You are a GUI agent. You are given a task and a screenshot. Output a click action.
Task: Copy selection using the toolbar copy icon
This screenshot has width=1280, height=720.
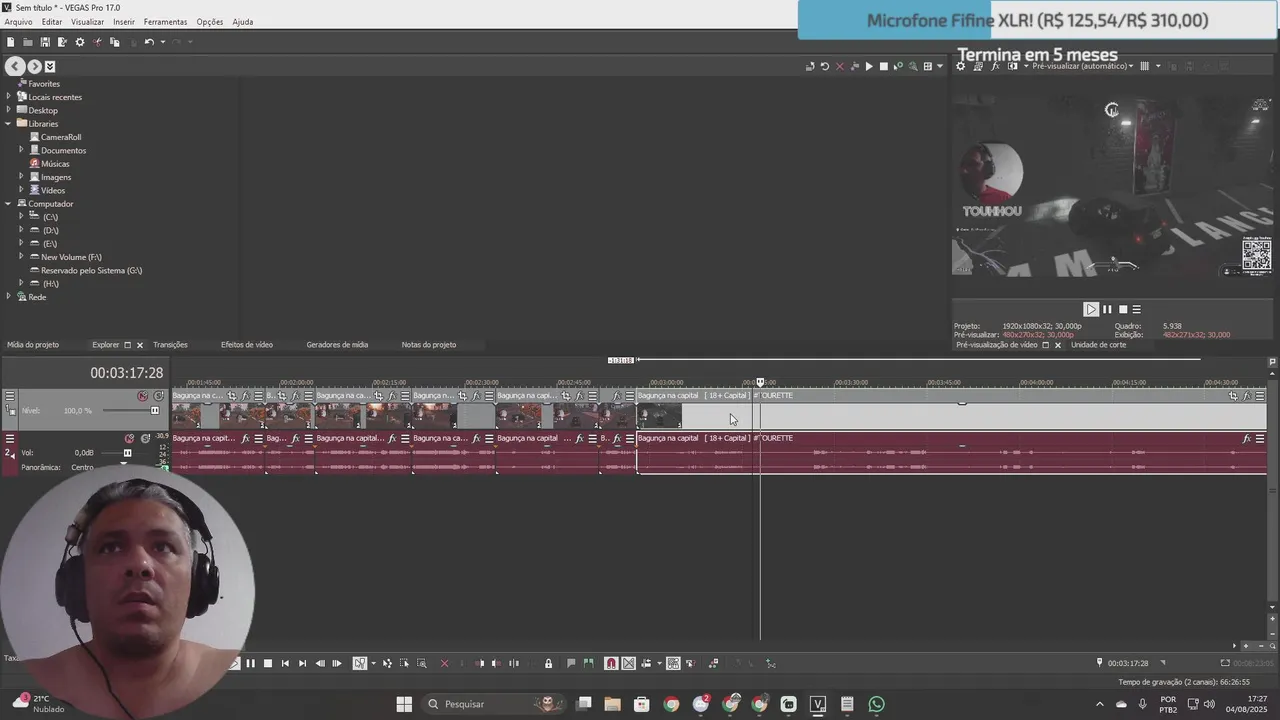coord(114,42)
